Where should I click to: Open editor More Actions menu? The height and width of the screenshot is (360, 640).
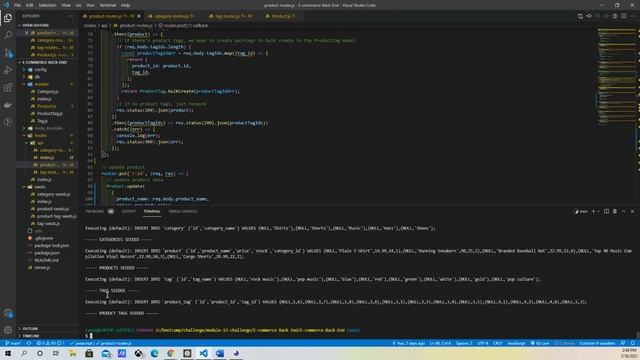click(632, 16)
